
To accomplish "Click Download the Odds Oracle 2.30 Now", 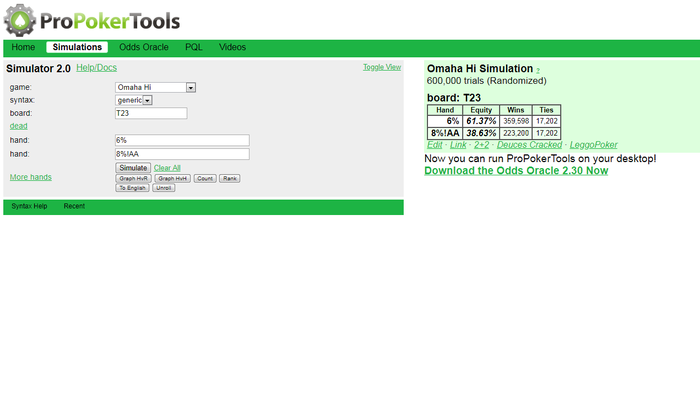I will coord(516,171).
